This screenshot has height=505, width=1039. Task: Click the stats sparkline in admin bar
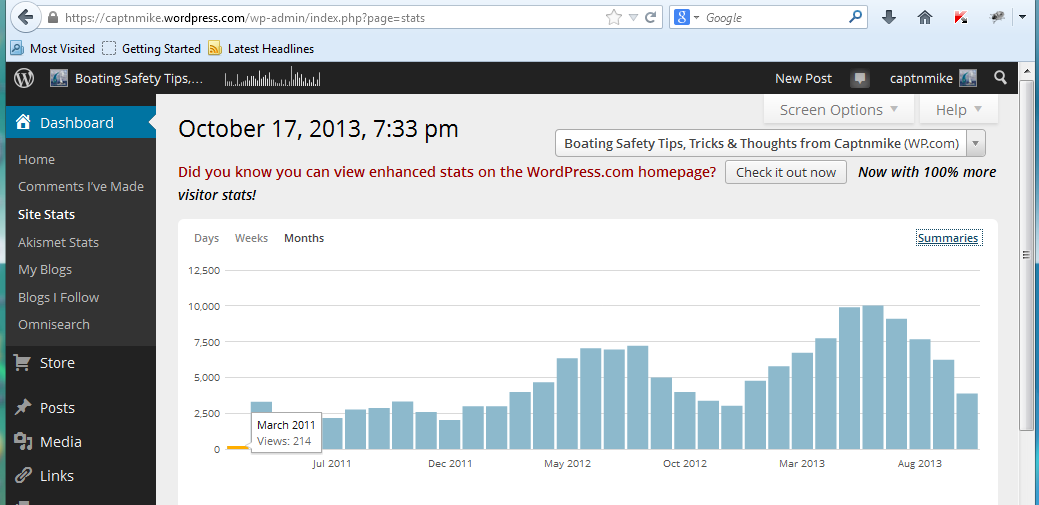tap(272, 78)
